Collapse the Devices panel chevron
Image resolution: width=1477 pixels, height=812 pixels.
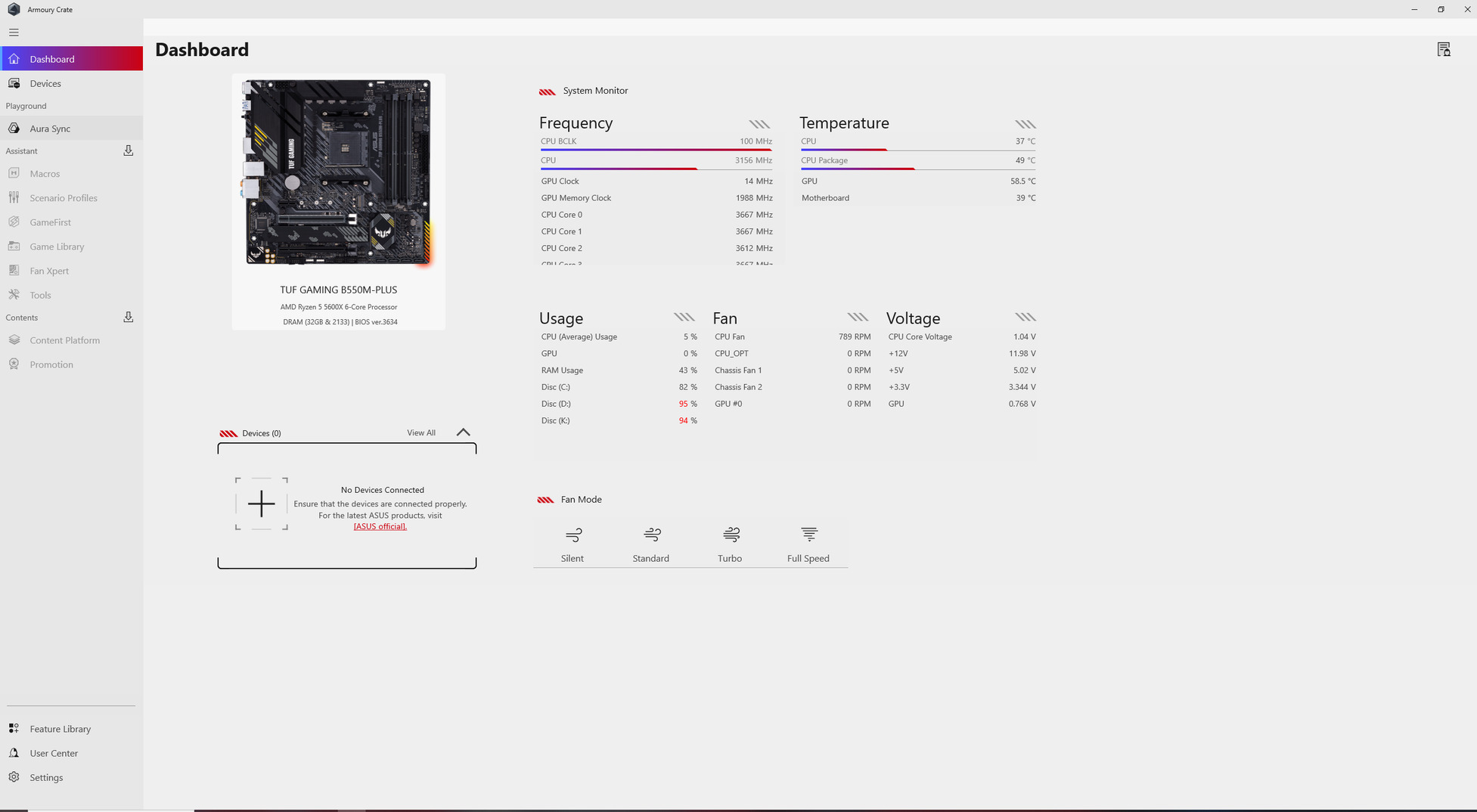[464, 432]
